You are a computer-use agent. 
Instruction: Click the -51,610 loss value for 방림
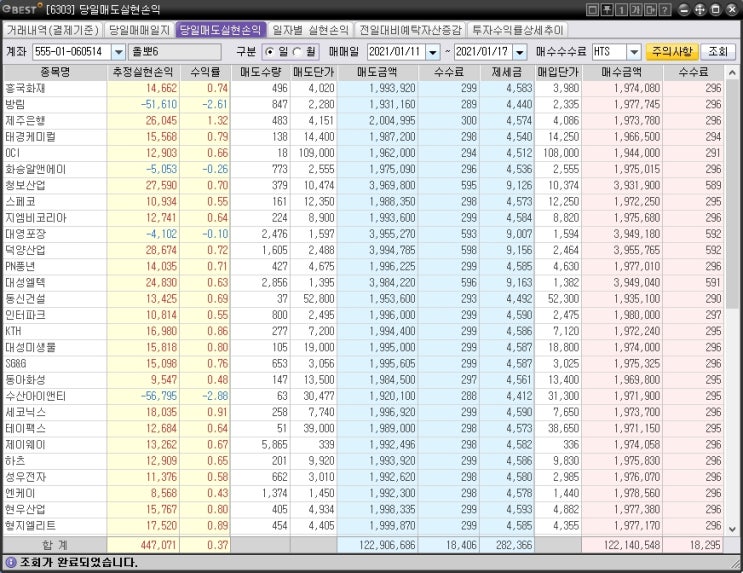click(x=159, y=105)
